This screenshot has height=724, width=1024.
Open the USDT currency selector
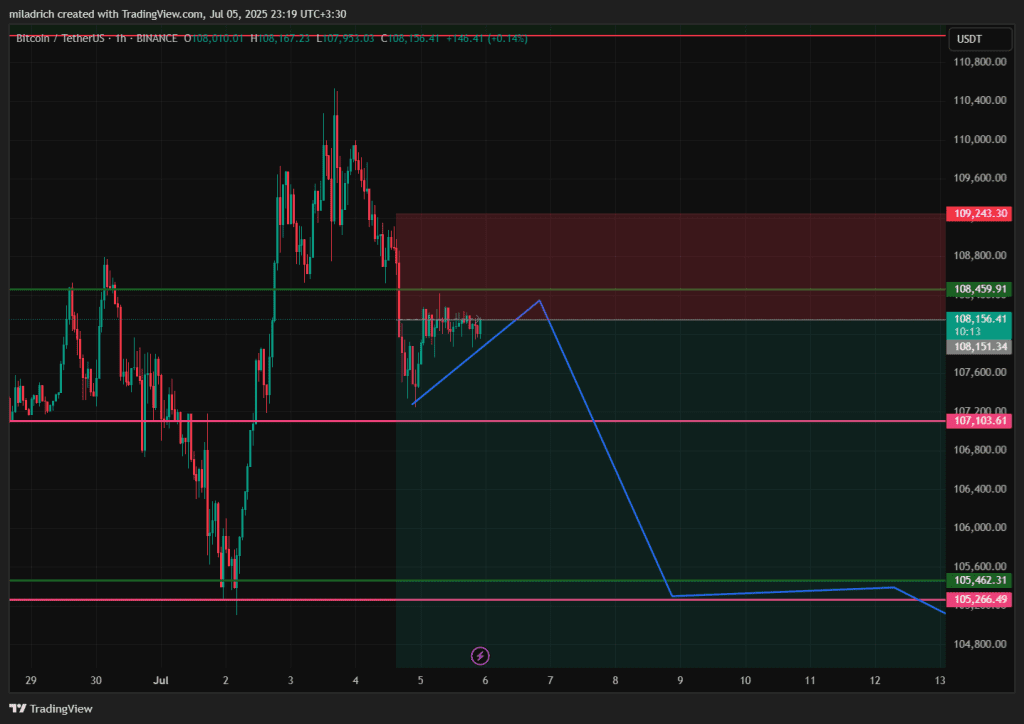click(969, 39)
